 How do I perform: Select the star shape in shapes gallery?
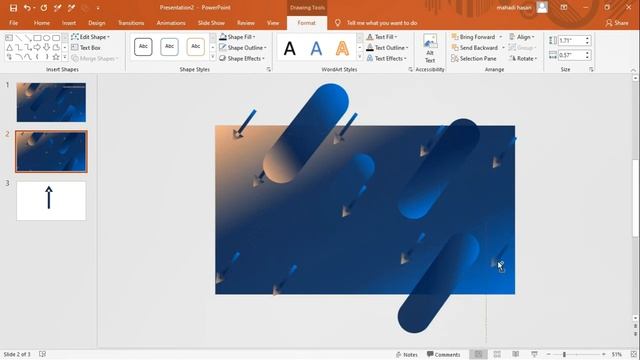[x=56, y=57]
